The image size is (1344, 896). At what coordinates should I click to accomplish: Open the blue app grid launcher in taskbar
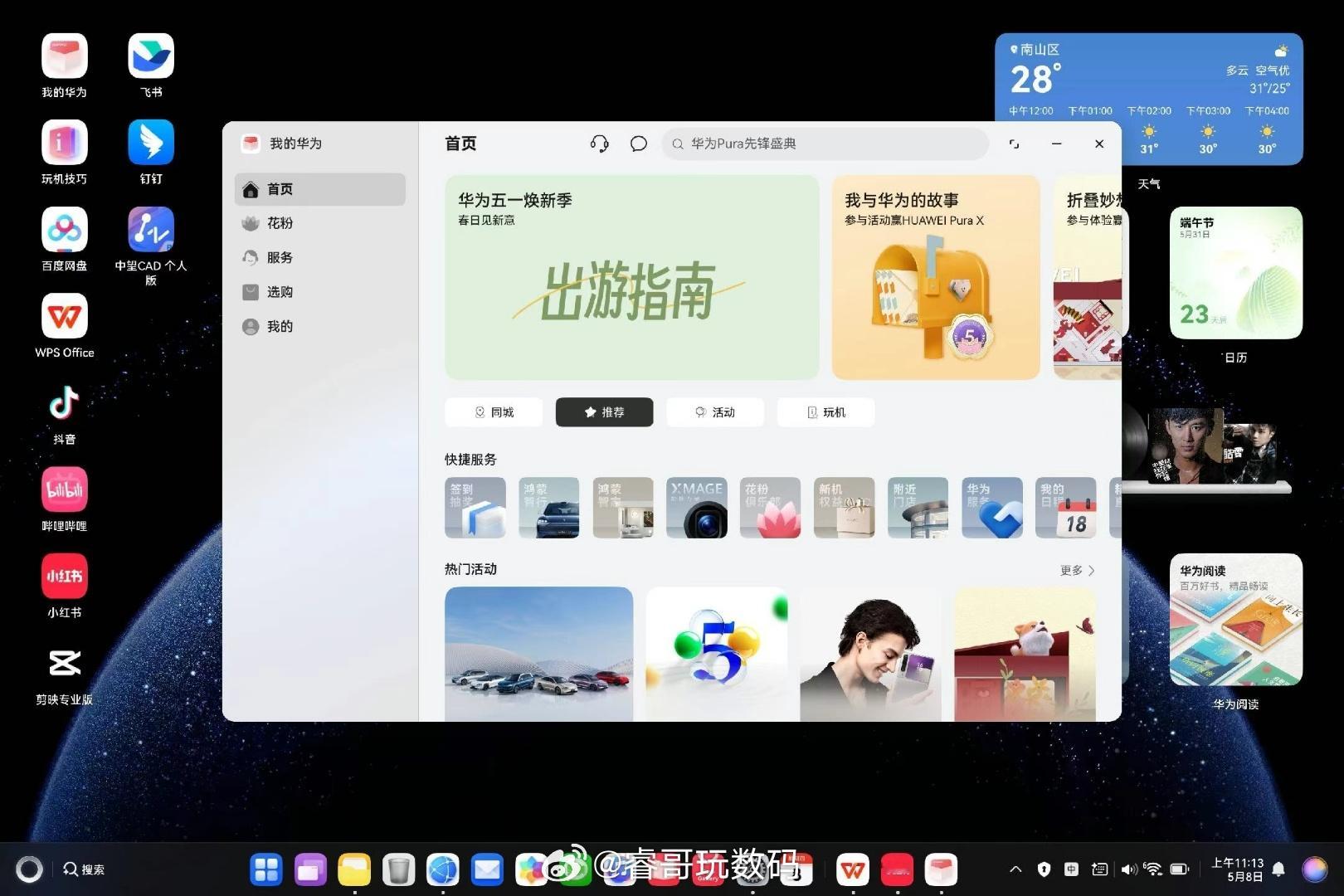[x=266, y=869]
